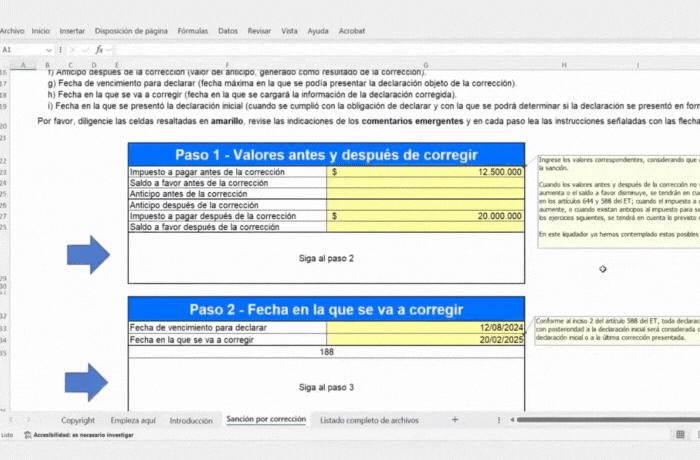700x460 pixels.
Task: Select column F header
Action: point(227,65)
